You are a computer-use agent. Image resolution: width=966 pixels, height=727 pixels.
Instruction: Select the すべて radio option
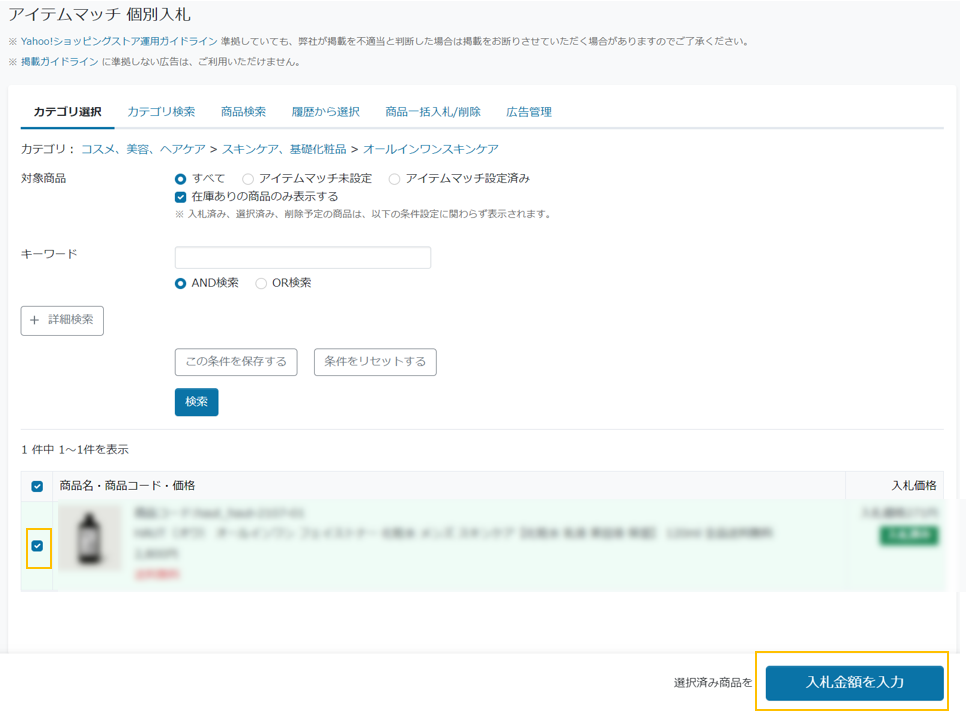(181, 179)
